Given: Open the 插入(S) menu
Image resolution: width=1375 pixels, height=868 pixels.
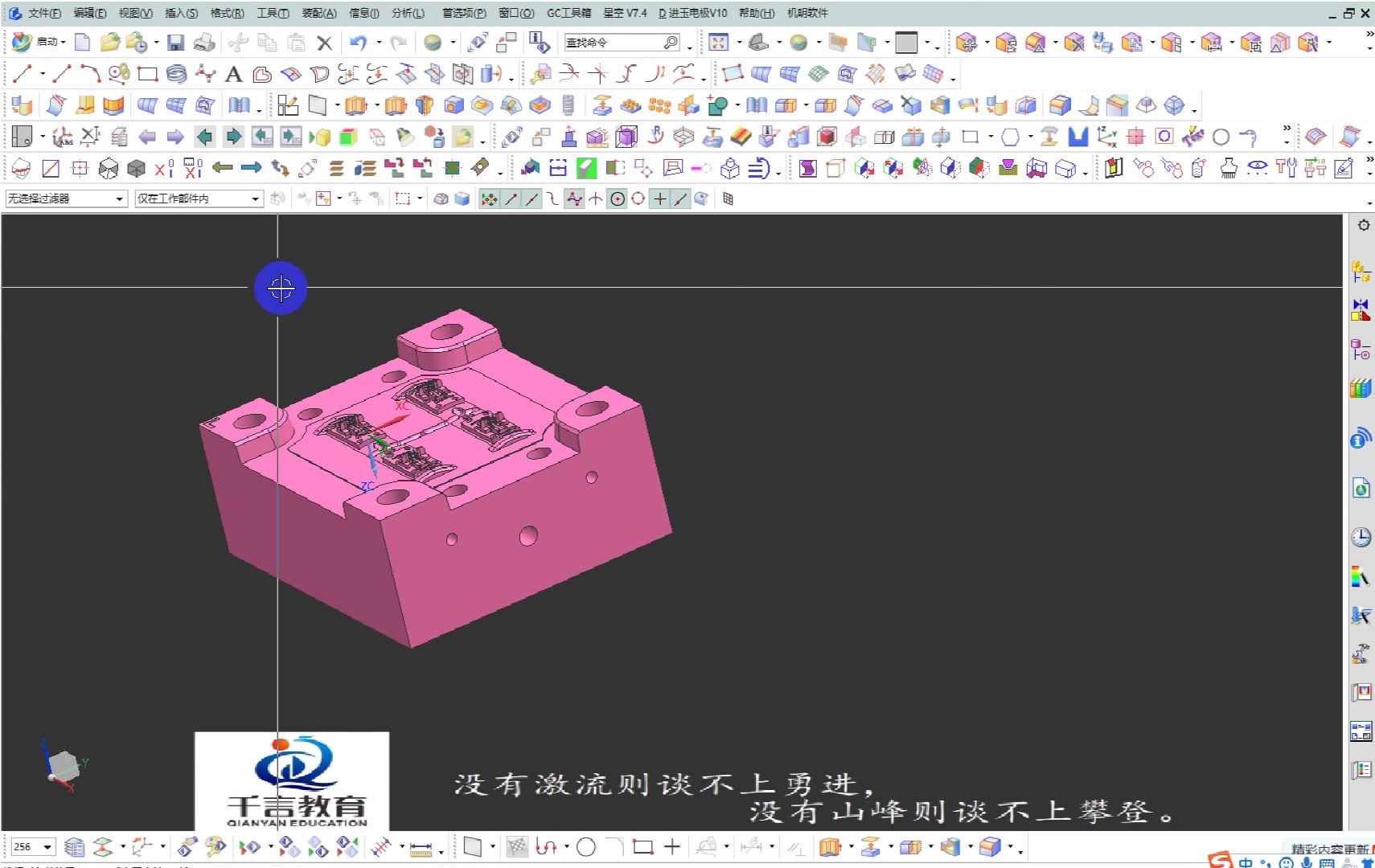Looking at the screenshot, I should point(181,13).
